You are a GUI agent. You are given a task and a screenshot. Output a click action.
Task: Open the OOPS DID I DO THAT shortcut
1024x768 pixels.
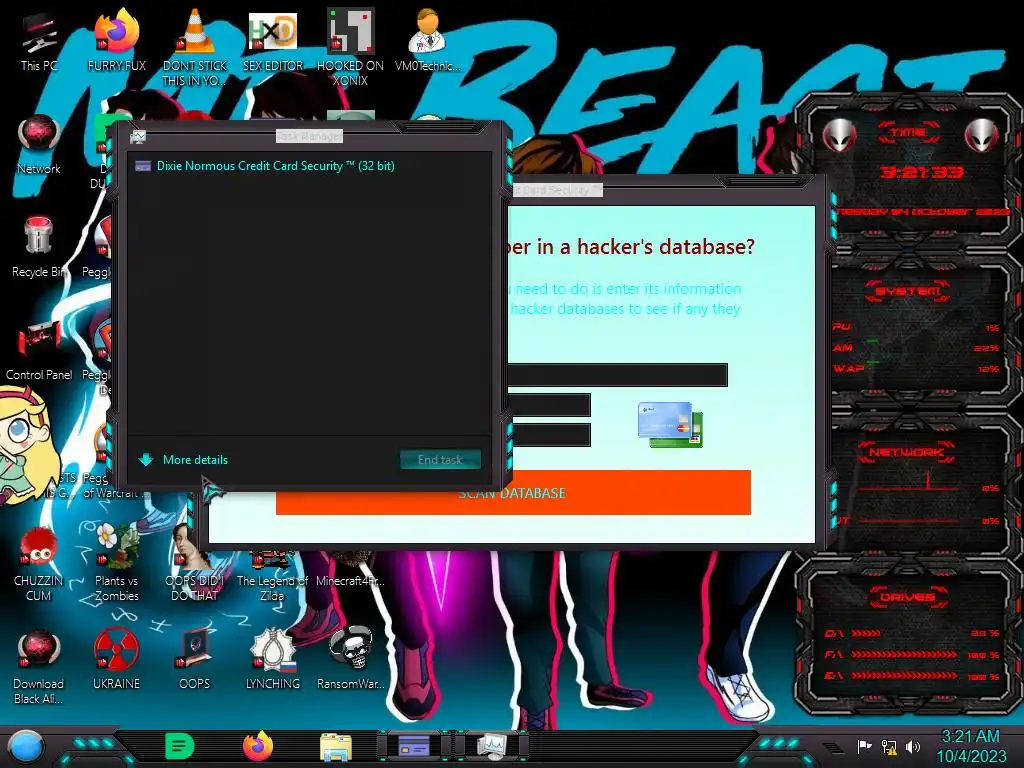pos(195,563)
